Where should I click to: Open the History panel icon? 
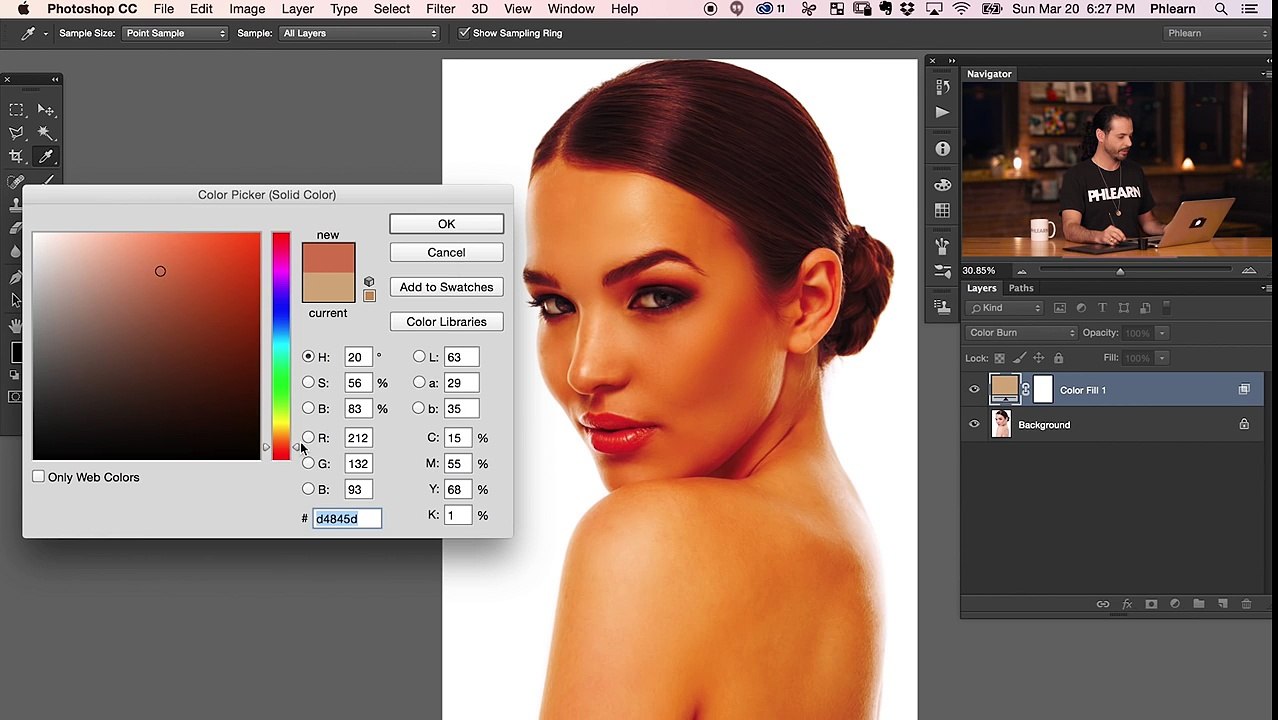(942, 87)
